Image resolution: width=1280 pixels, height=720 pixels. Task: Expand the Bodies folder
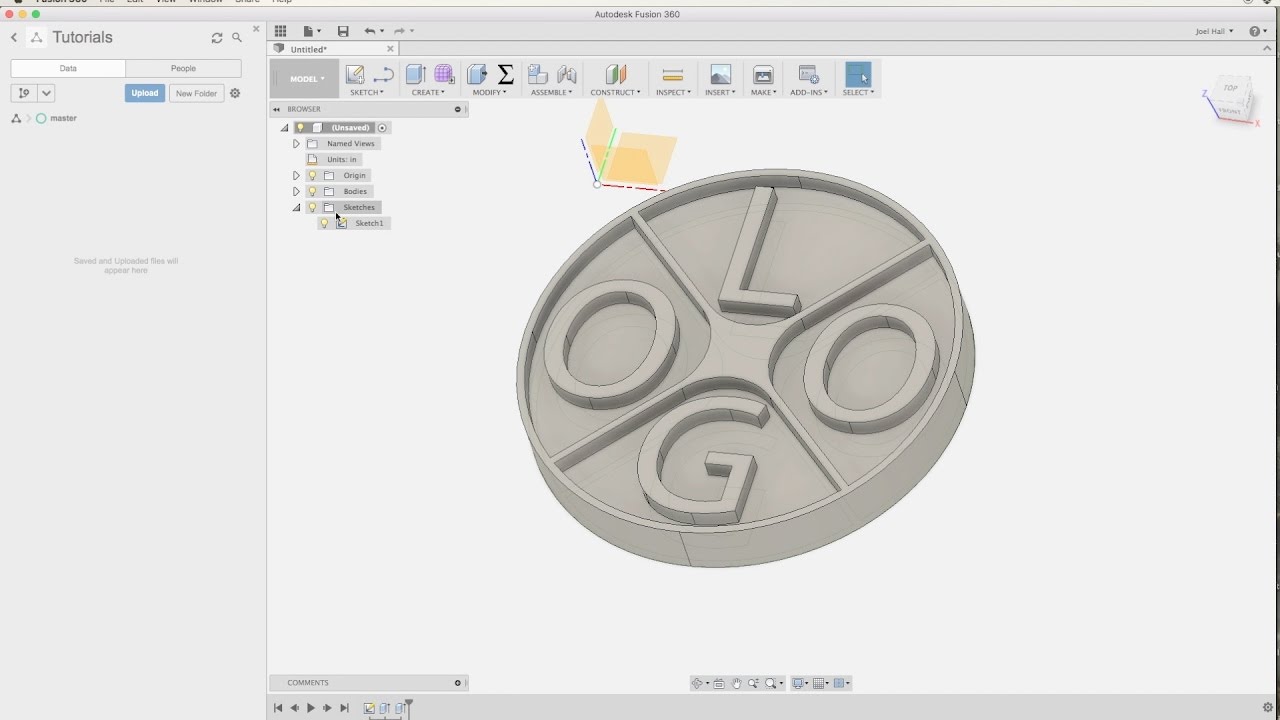(x=296, y=192)
